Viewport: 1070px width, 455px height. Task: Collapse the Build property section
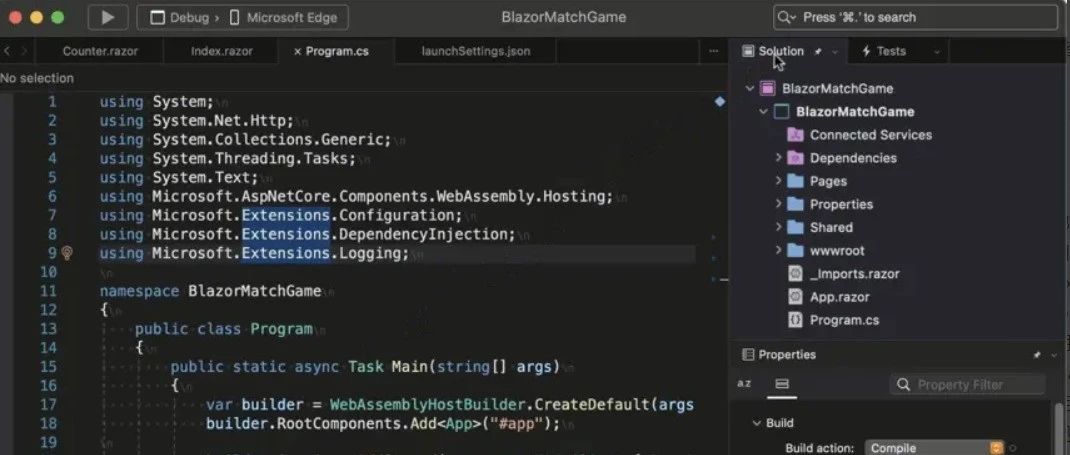click(x=756, y=423)
